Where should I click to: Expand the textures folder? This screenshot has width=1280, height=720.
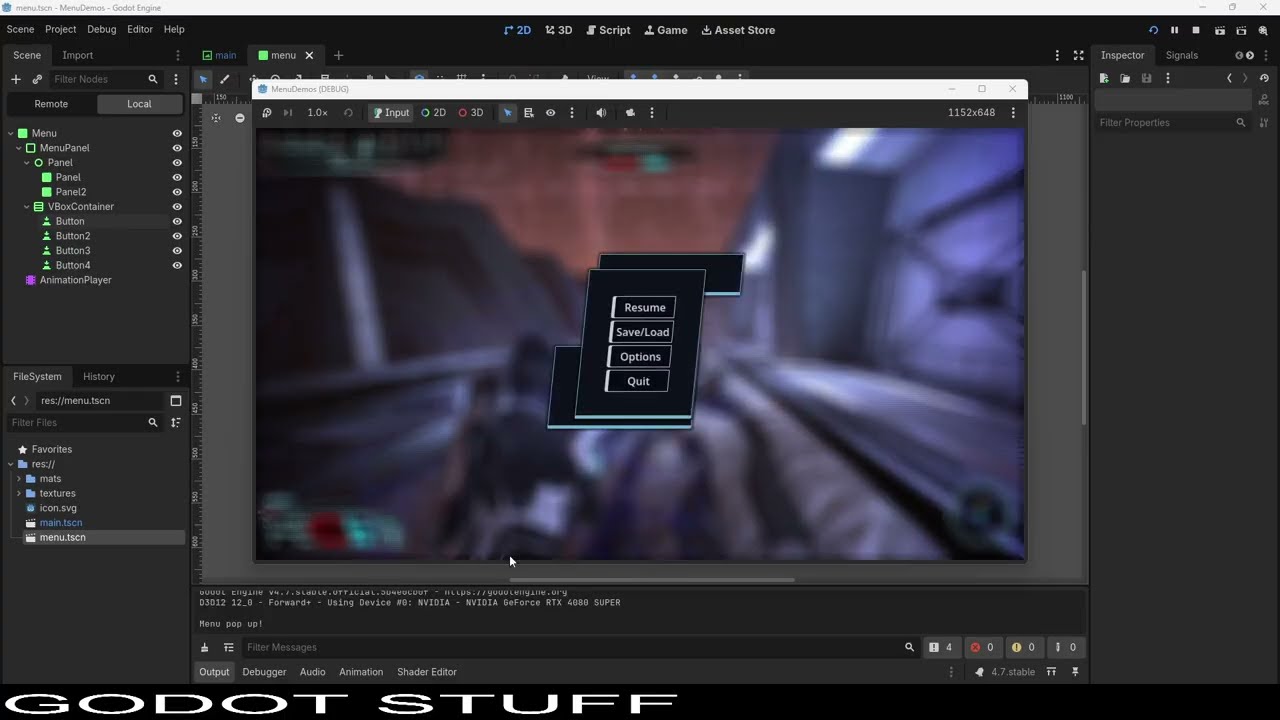[18, 493]
